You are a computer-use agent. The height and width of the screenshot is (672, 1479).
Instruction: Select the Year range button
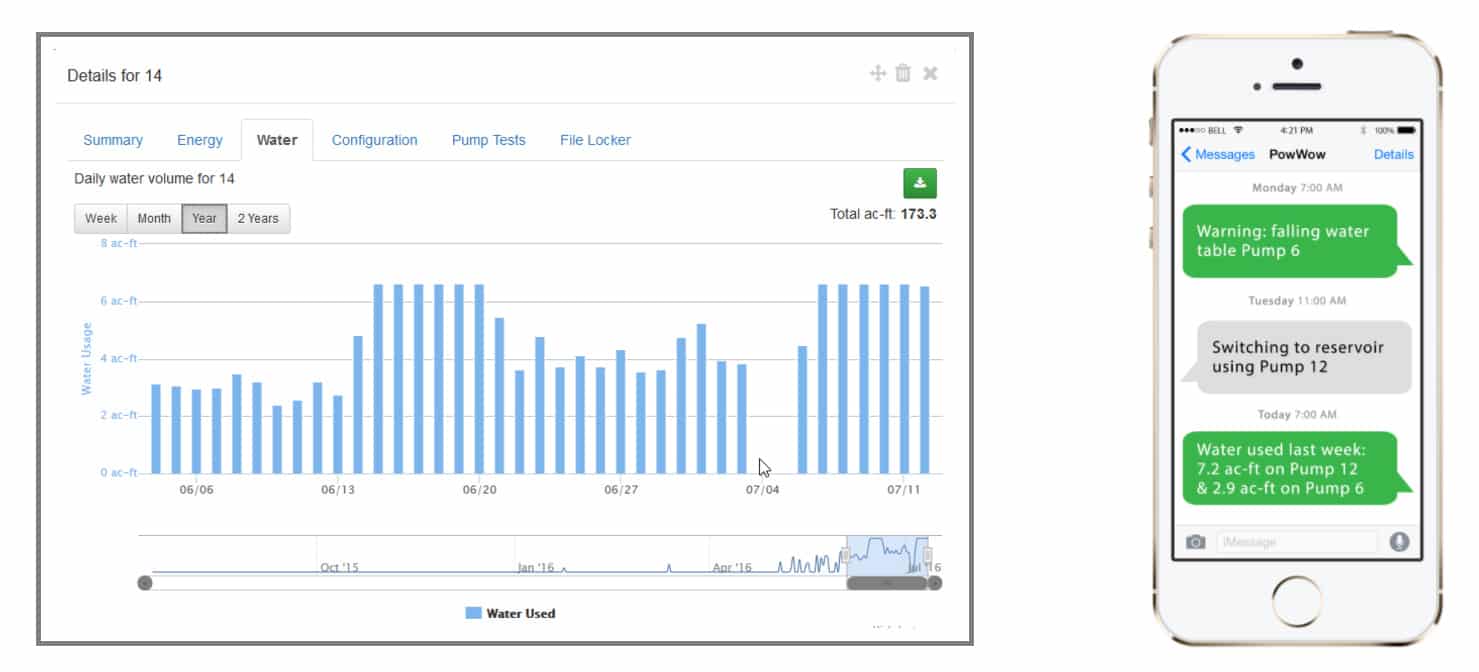point(204,218)
